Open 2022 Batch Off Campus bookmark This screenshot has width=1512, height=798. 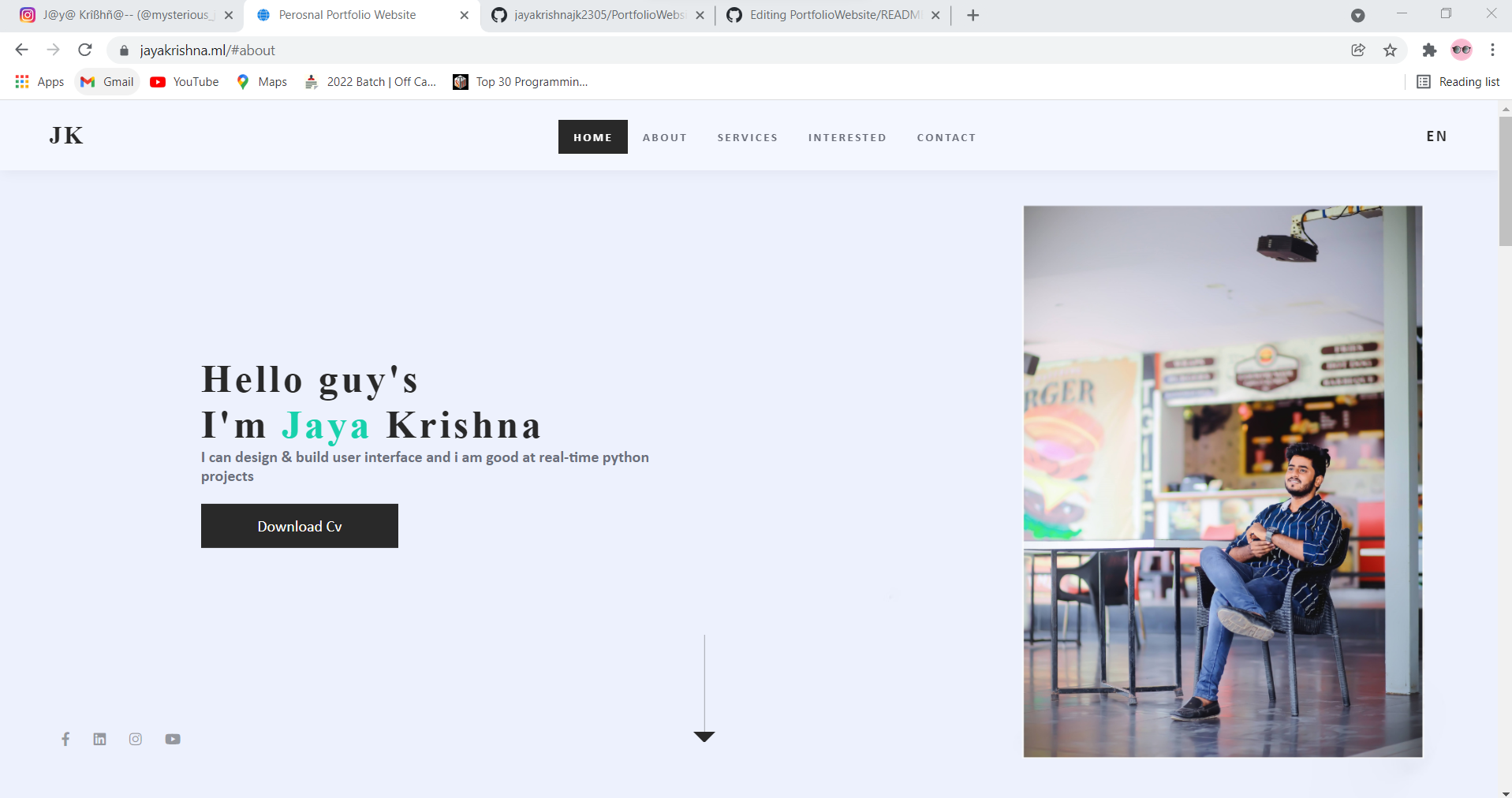point(371,81)
